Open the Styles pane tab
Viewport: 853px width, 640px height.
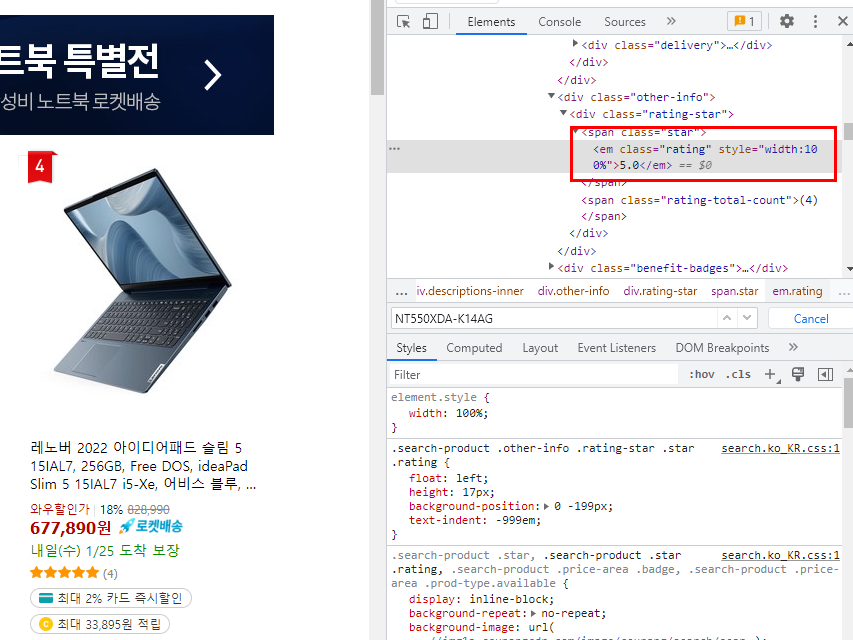coord(411,348)
